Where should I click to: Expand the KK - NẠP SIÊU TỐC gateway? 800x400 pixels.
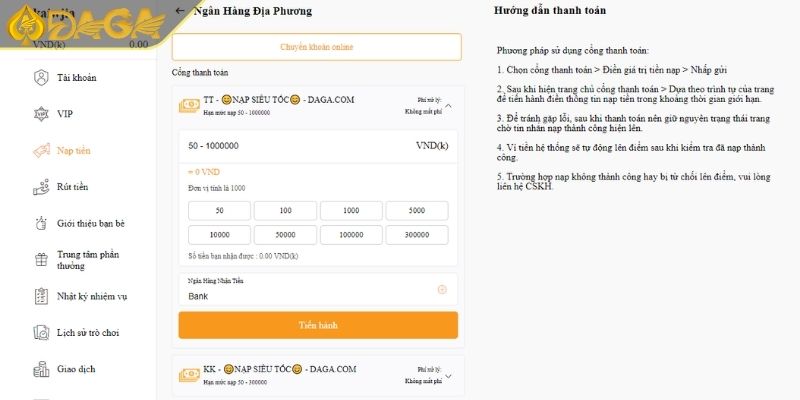point(448,375)
